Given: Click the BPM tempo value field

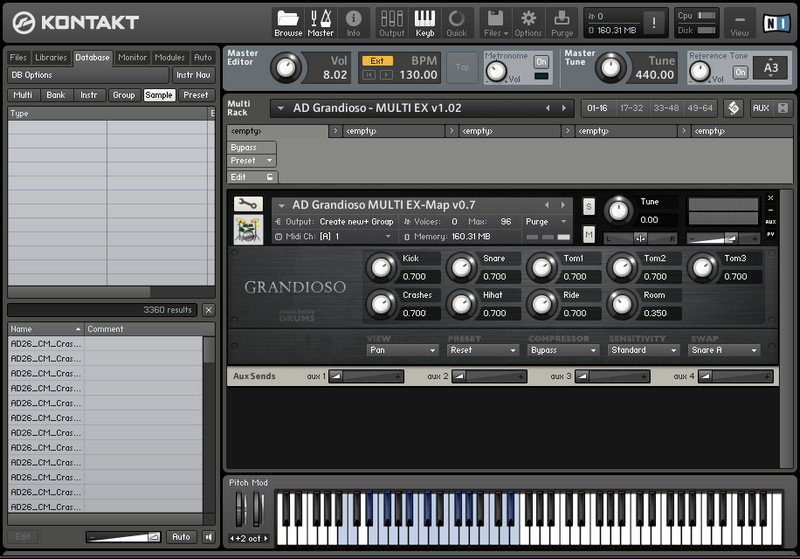Looking at the screenshot, I should [418, 75].
